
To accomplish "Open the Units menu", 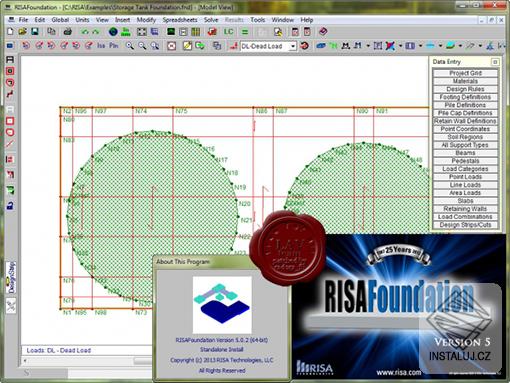I will click(82, 20).
